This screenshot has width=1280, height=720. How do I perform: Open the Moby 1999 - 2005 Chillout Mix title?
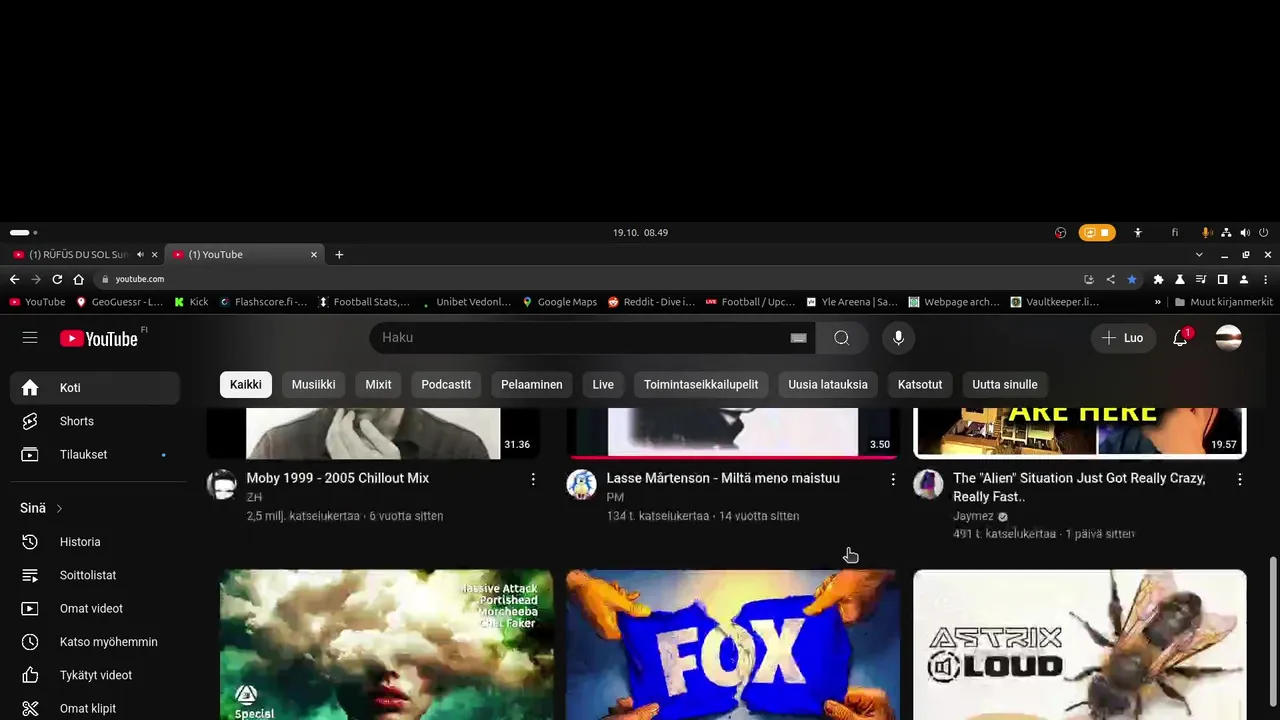click(338, 478)
